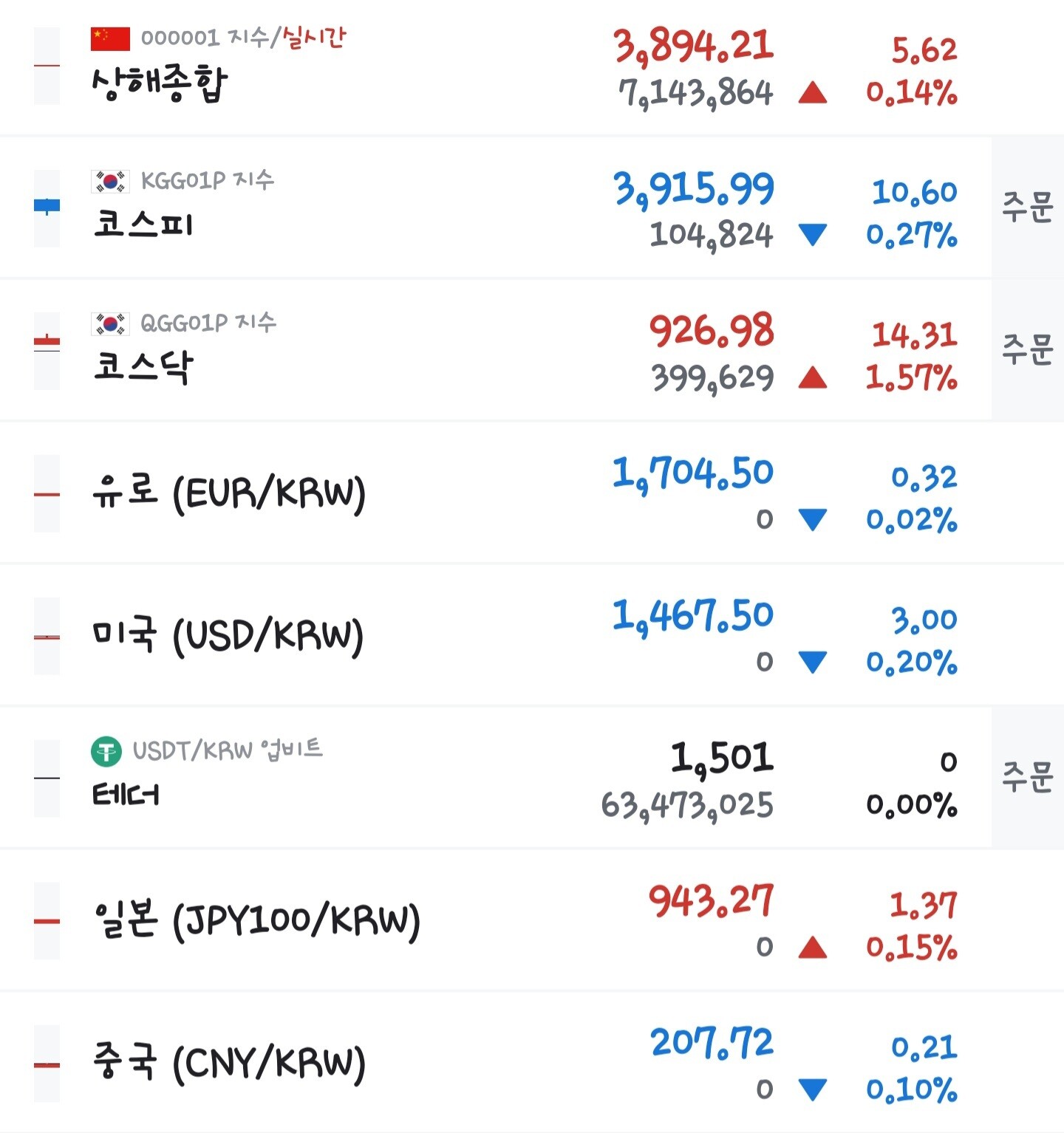Tap the blue down arrow for 코스피
Screen dimensions: 1064x1133
tap(813, 235)
